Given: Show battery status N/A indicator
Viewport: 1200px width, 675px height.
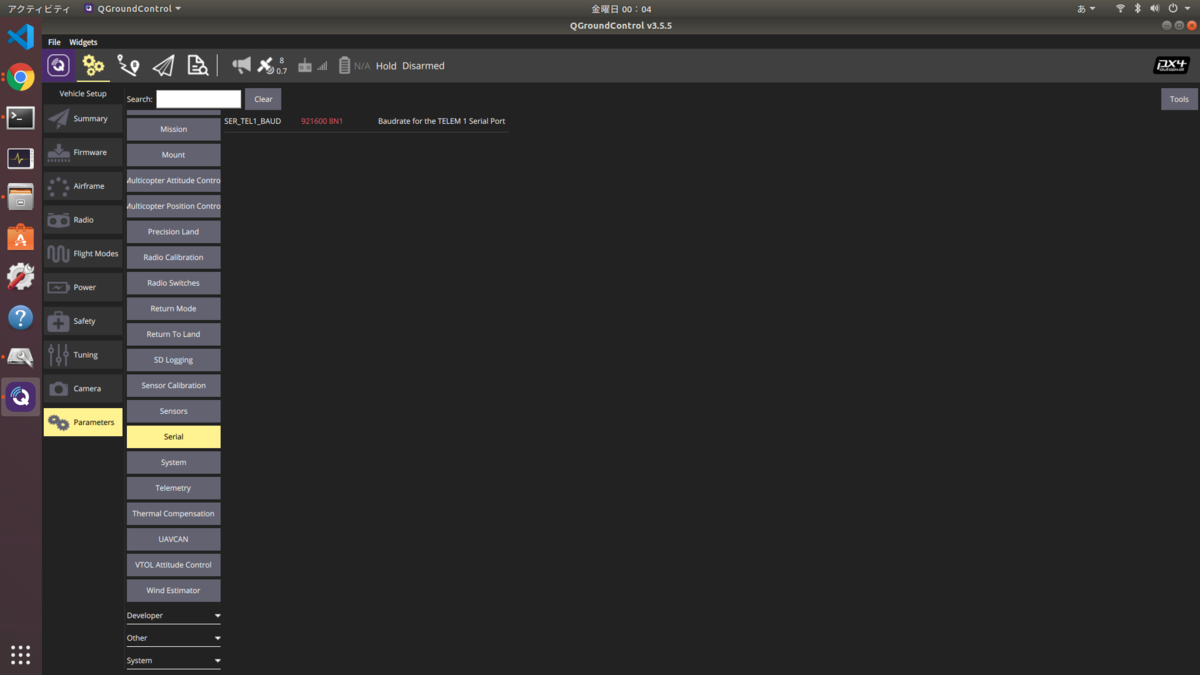Looking at the screenshot, I should (354, 66).
